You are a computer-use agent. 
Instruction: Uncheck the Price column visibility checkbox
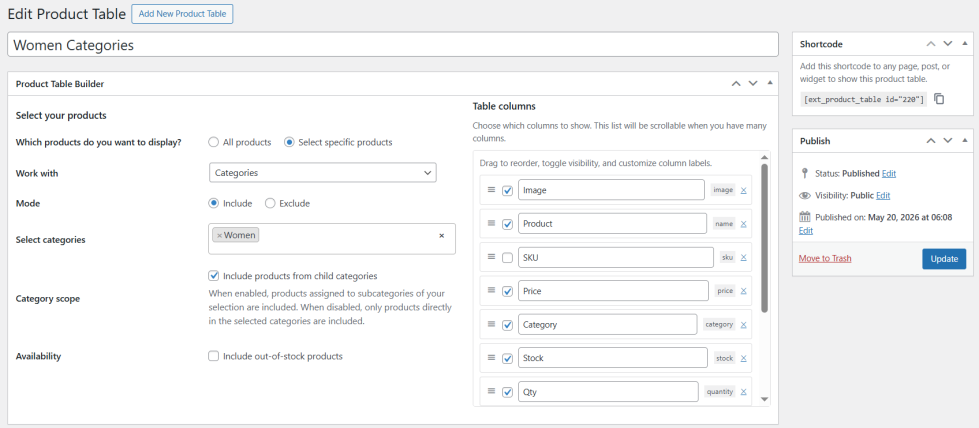click(508, 291)
